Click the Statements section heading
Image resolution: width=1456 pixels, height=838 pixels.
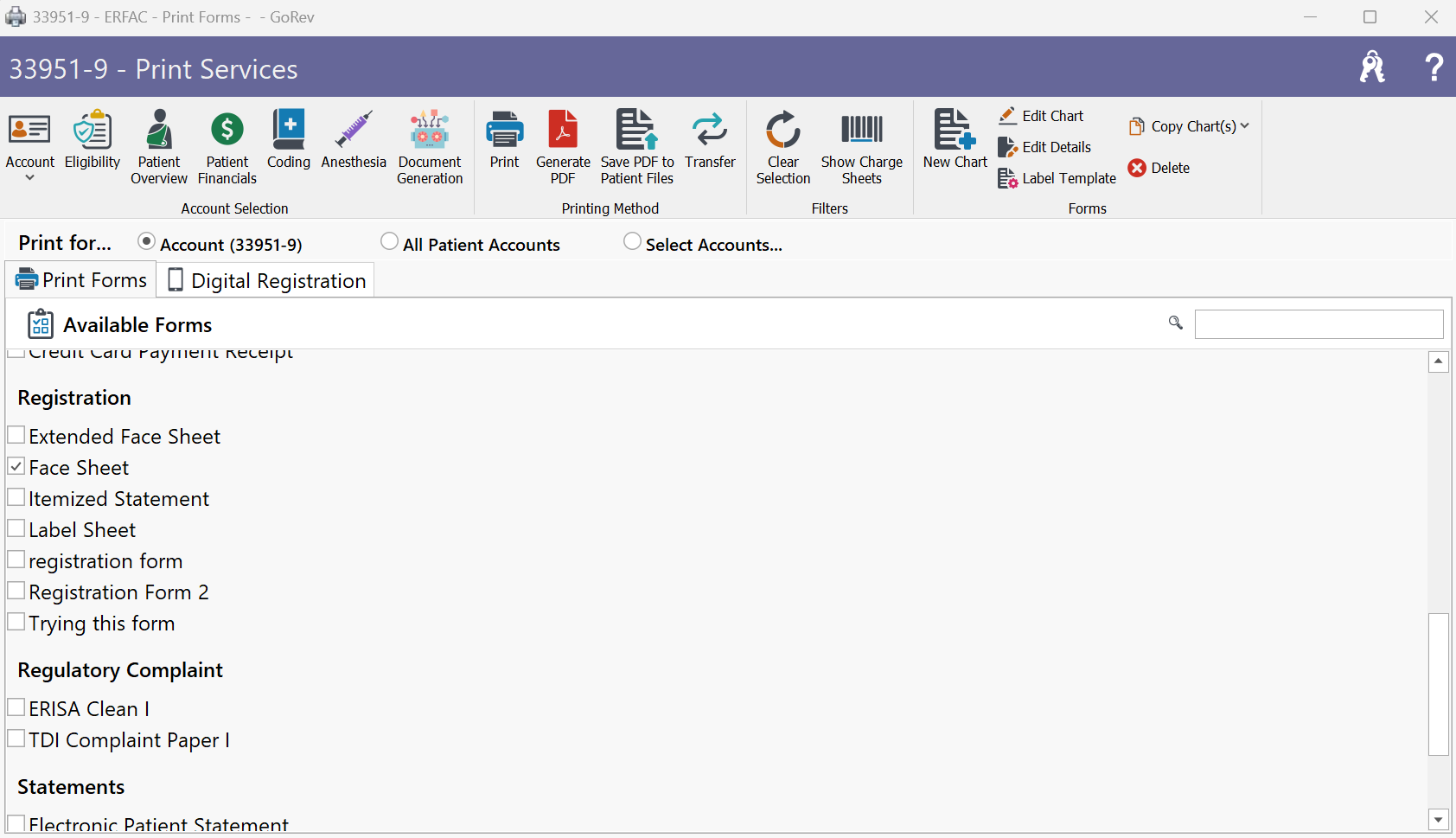coord(71,787)
